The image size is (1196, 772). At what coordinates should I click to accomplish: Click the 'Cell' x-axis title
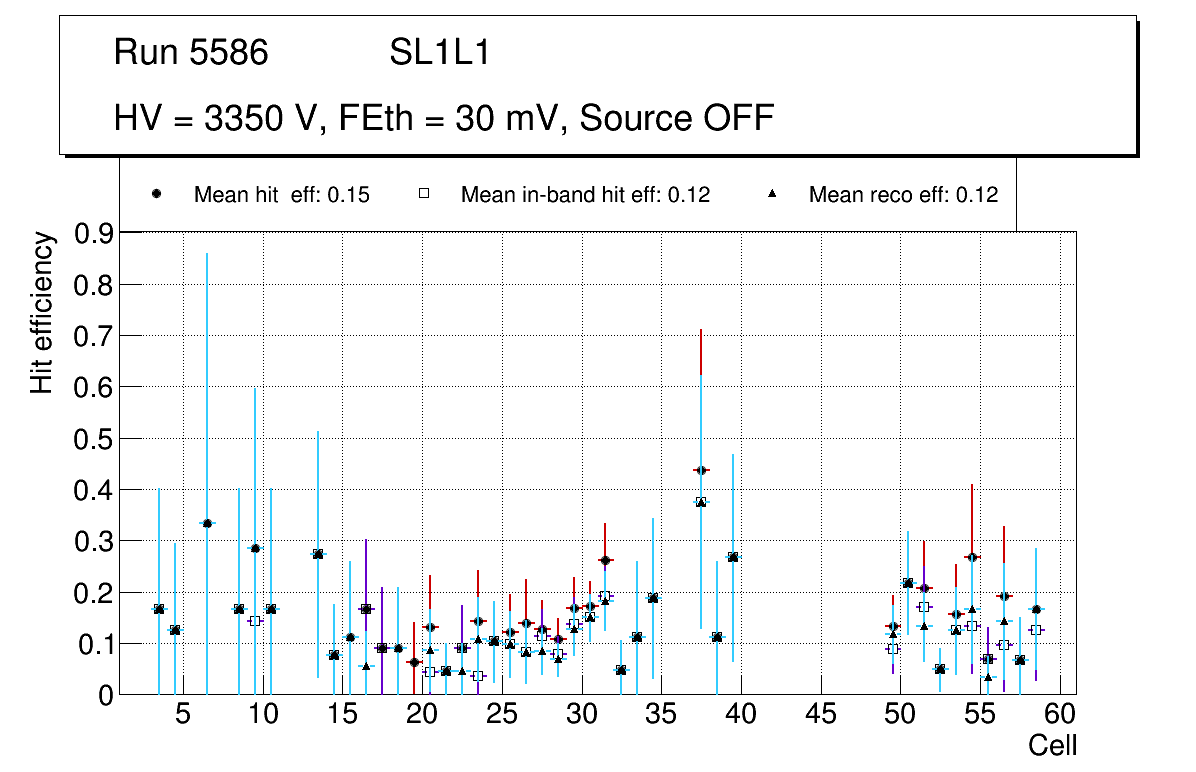(x=1052, y=746)
